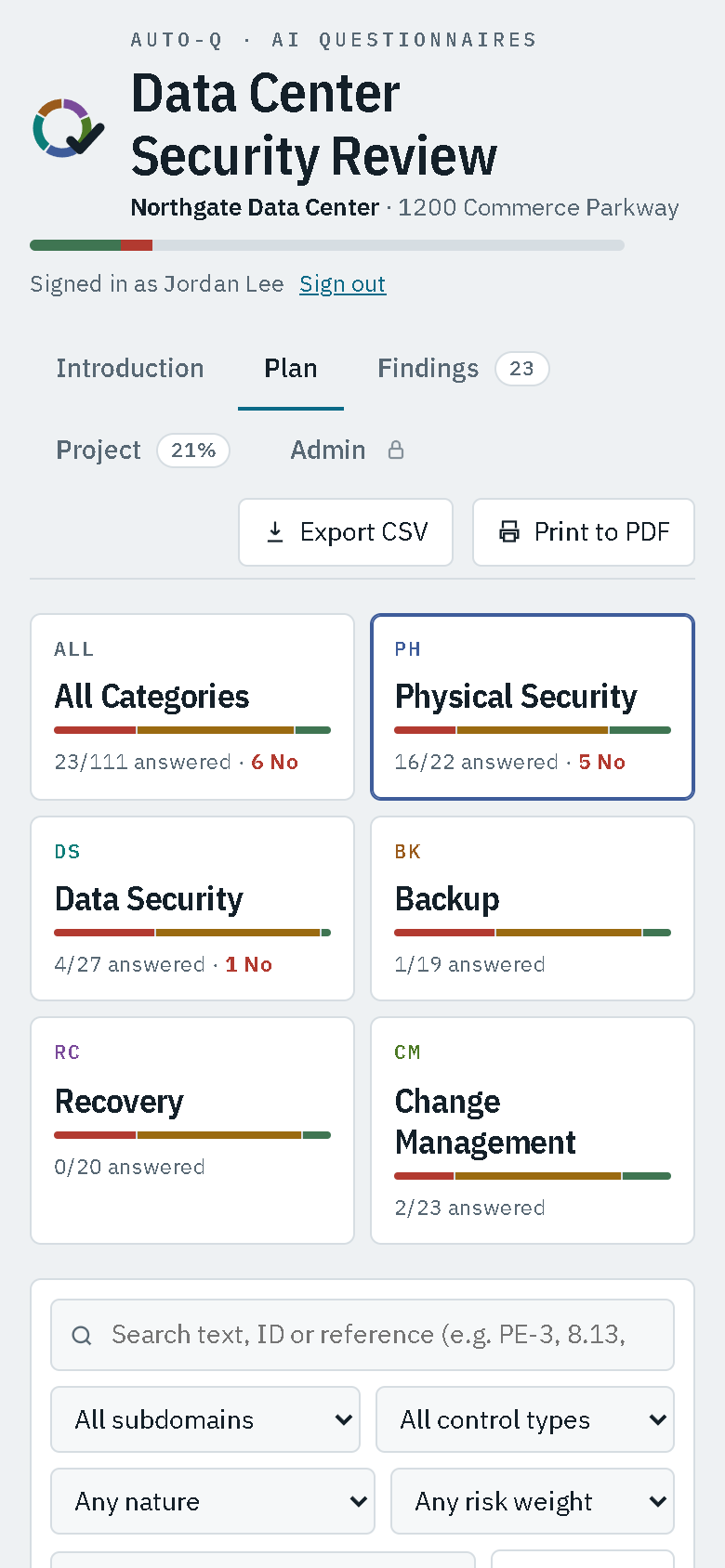Click the overall progress bar under header
This screenshot has width=725, height=1568.
tap(327, 245)
